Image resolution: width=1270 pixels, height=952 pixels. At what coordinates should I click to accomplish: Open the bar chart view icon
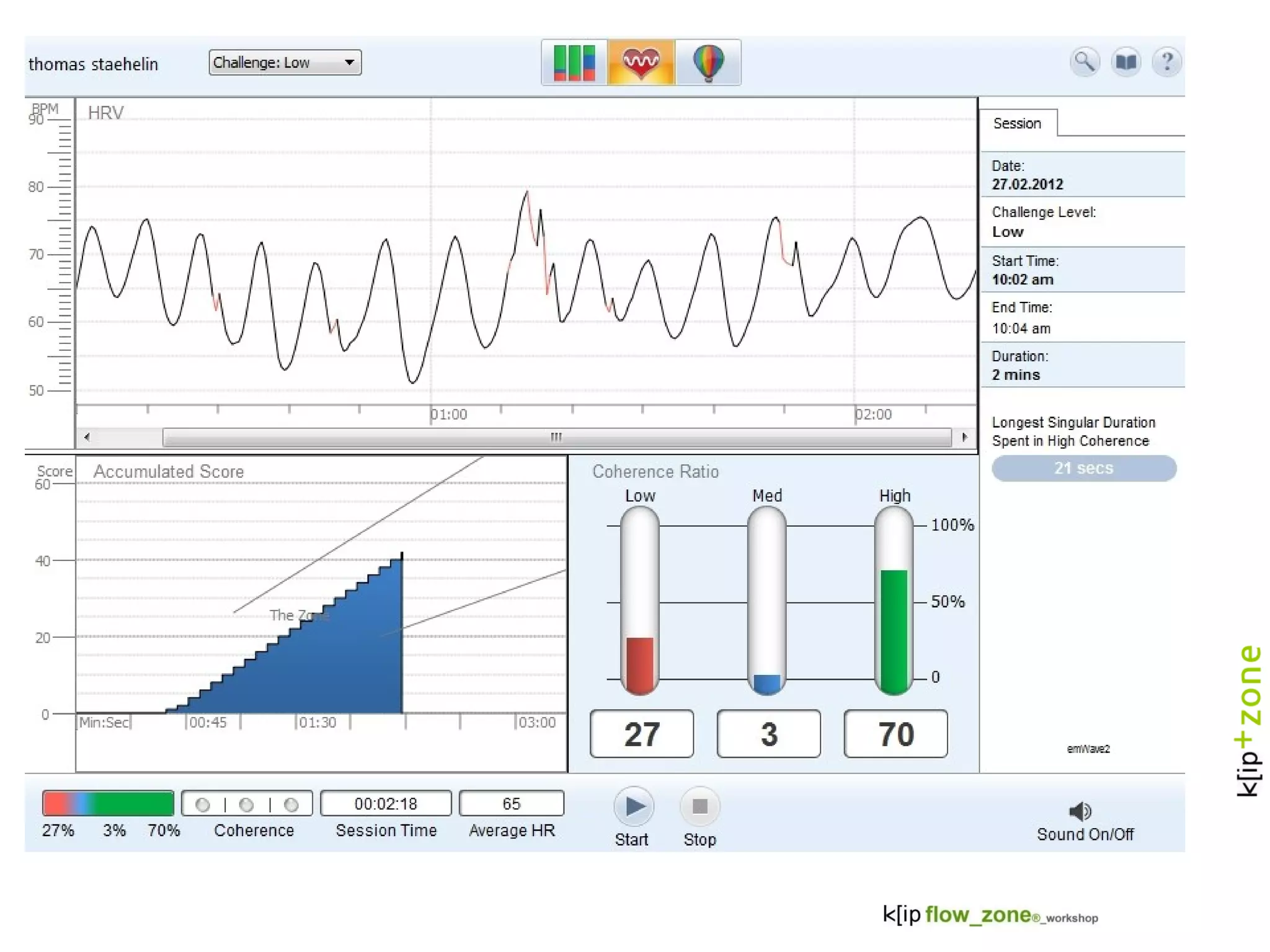point(574,62)
